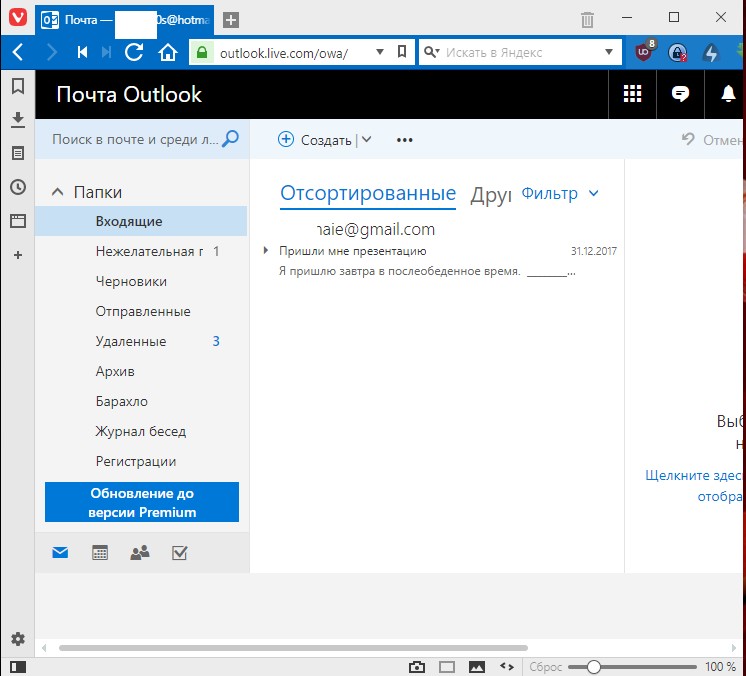This screenshot has height=676, width=746.
Task: Expand the email conversation triangle
Action: click(x=266, y=250)
